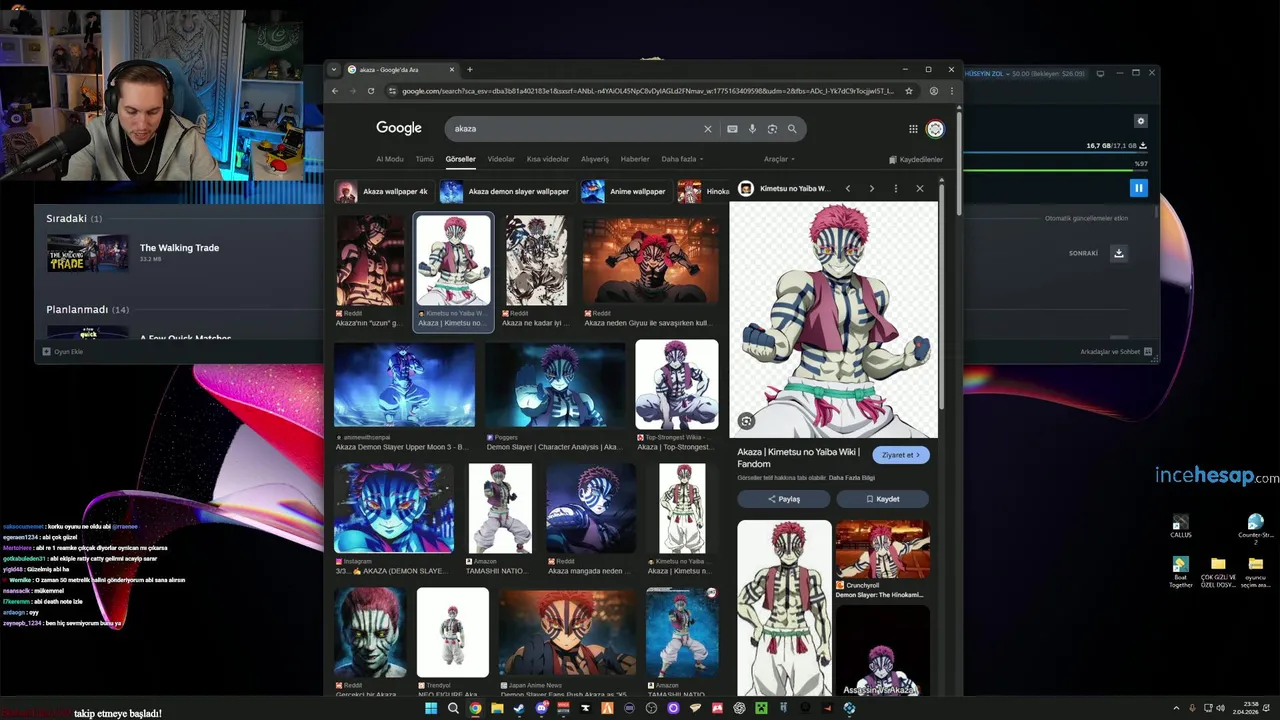This screenshot has width=1280, height=720.
Task: Close the image preview panel
Action: [920, 189]
